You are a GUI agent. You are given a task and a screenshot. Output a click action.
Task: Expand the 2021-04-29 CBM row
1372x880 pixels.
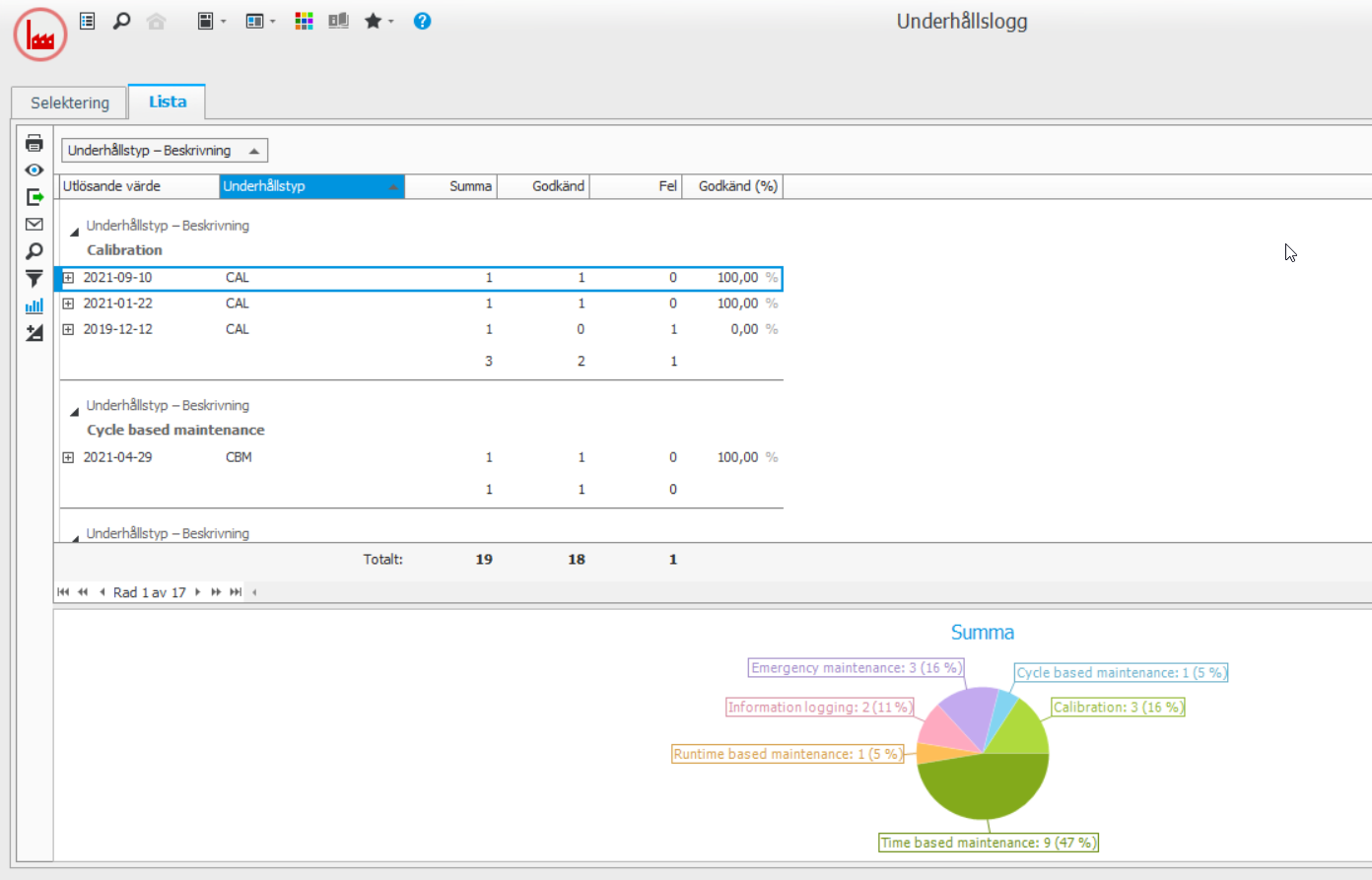[68, 457]
